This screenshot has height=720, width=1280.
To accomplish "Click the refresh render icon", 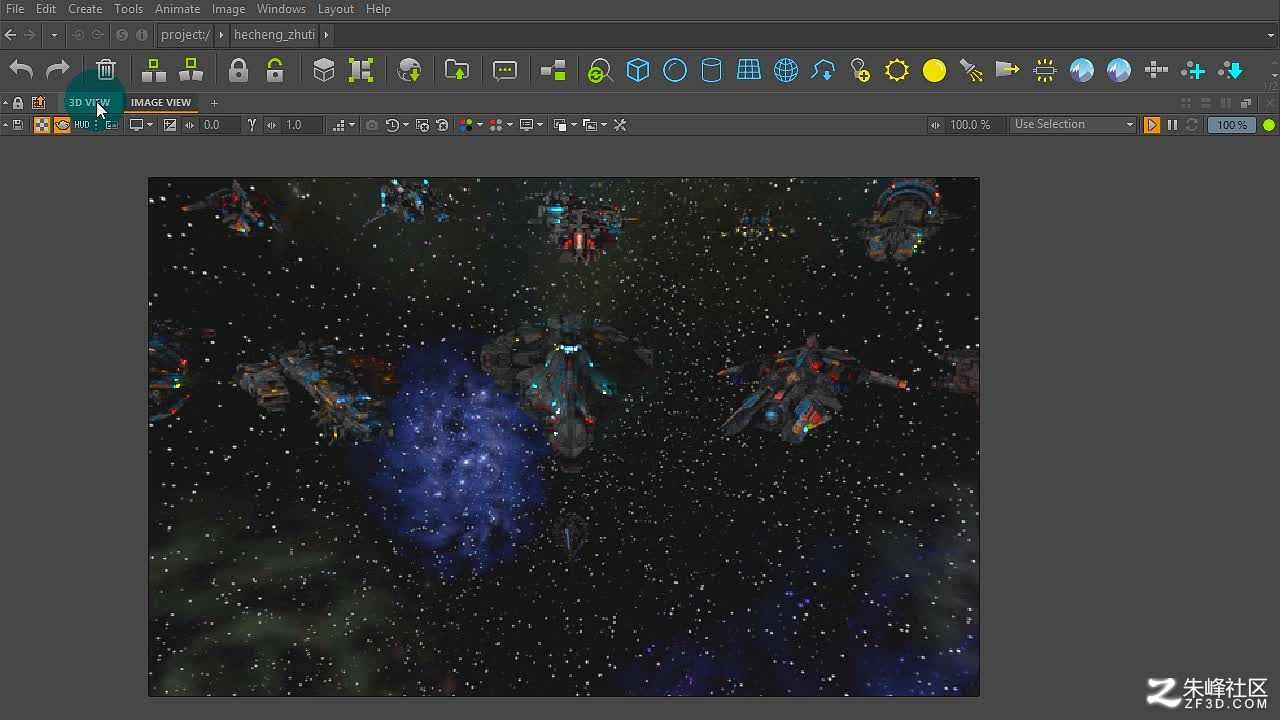I will coord(1191,125).
